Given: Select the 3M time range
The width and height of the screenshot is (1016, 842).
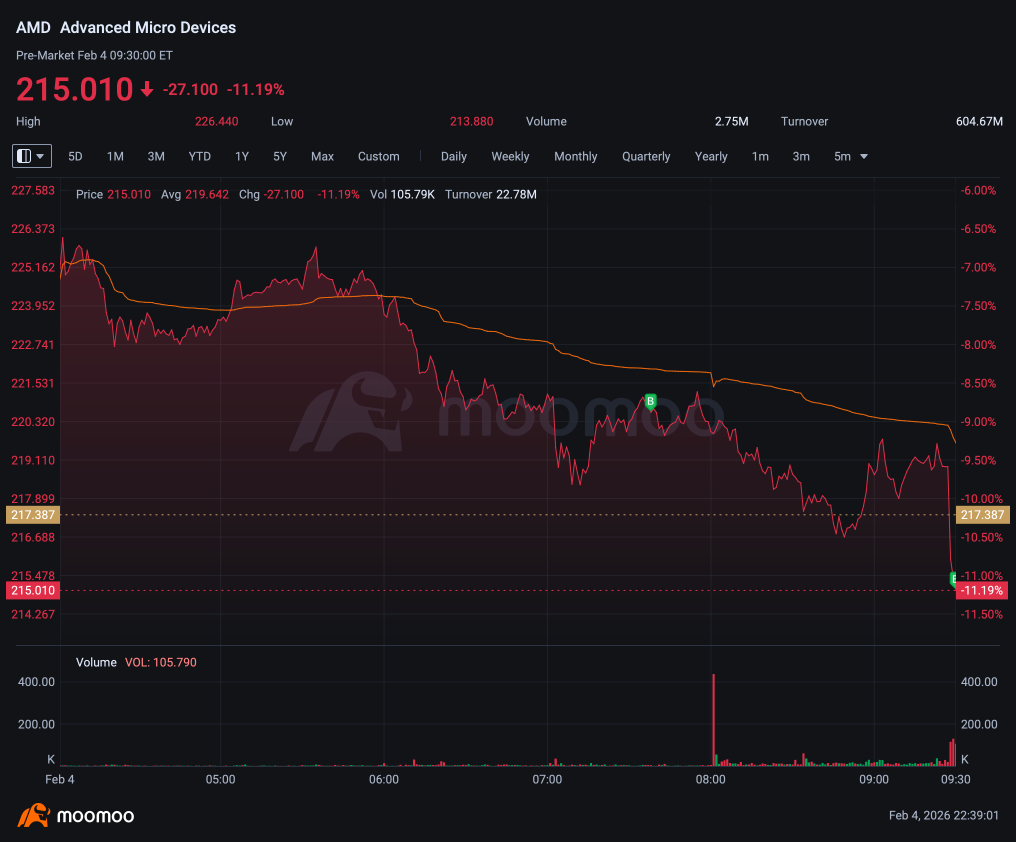Looking at the screenshot, I should [x=156, y=157].
